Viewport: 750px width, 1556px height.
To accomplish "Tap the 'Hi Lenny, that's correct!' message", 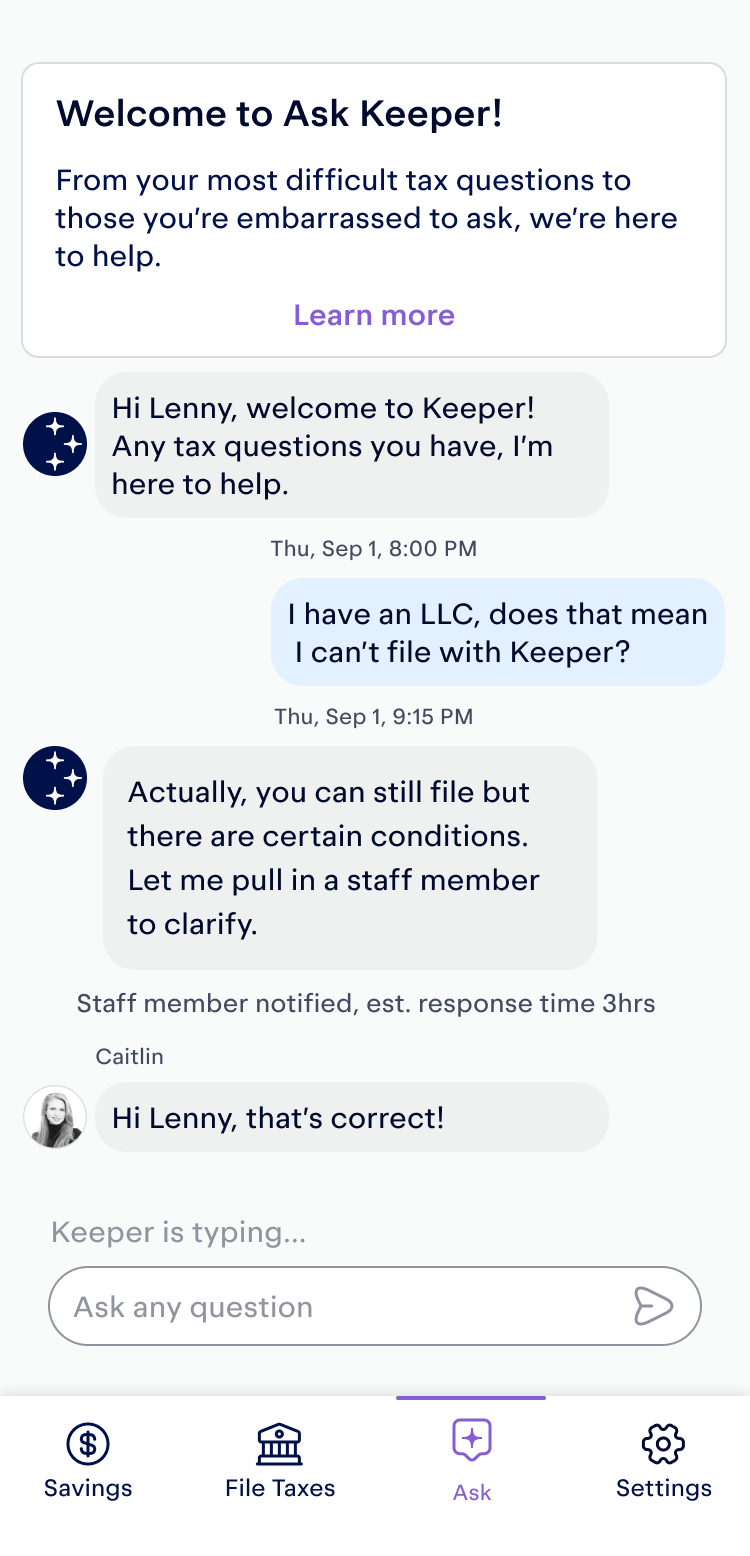I will [x=352, y=1117].
